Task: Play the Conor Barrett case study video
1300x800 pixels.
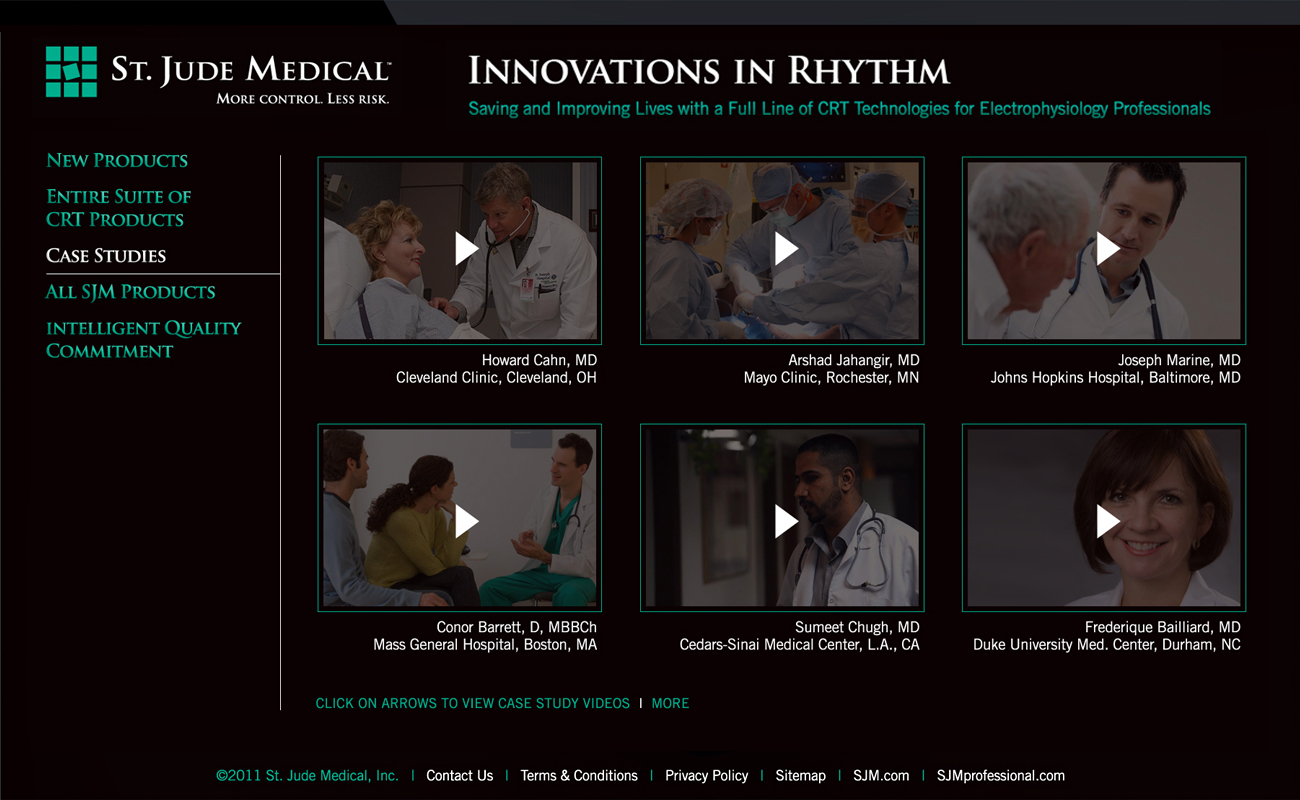Action: click(x=466, y=521)
